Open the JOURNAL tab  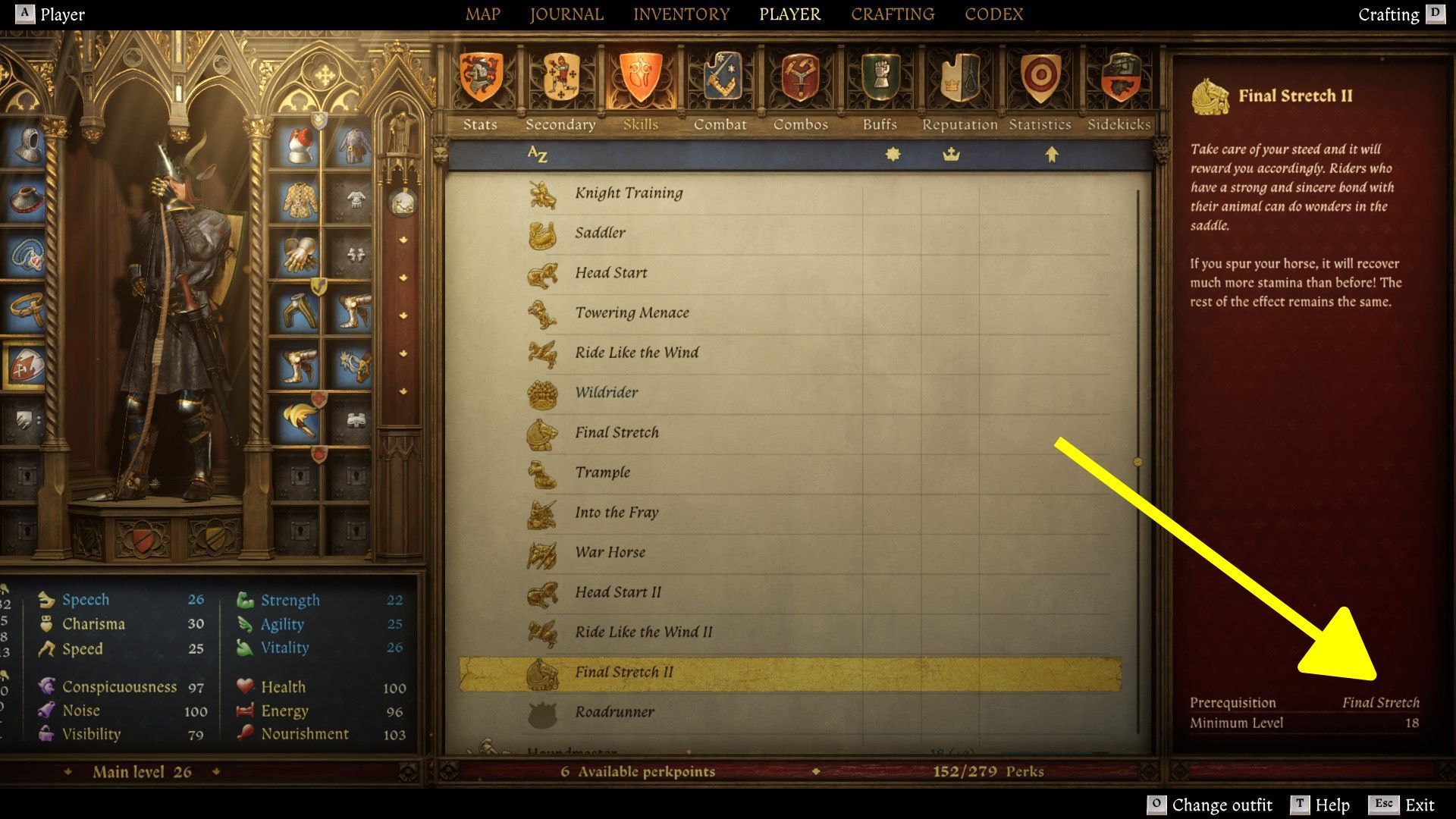(x=566, y=14)
